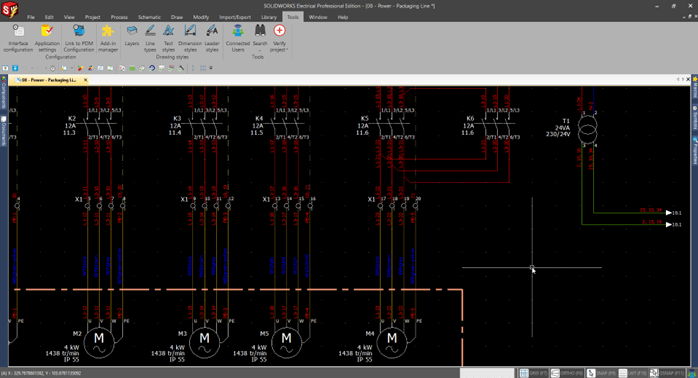Screen dimensions: 698x378
Task: Open the File menu
Action: [31, 17]
